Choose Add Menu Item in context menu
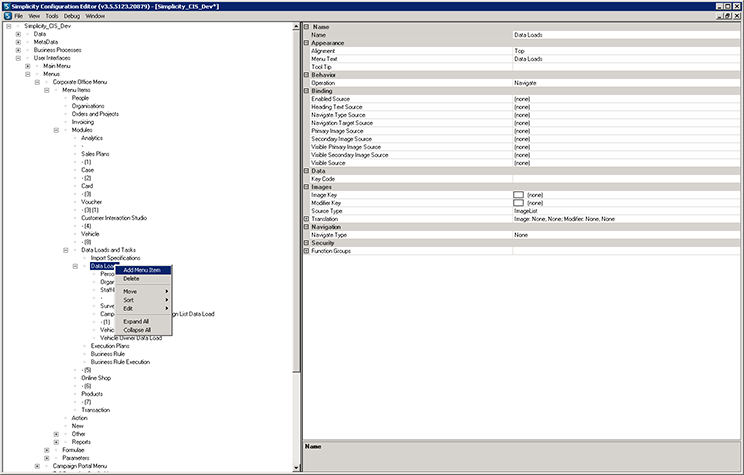744x475 pixels. tap(143, 270)
